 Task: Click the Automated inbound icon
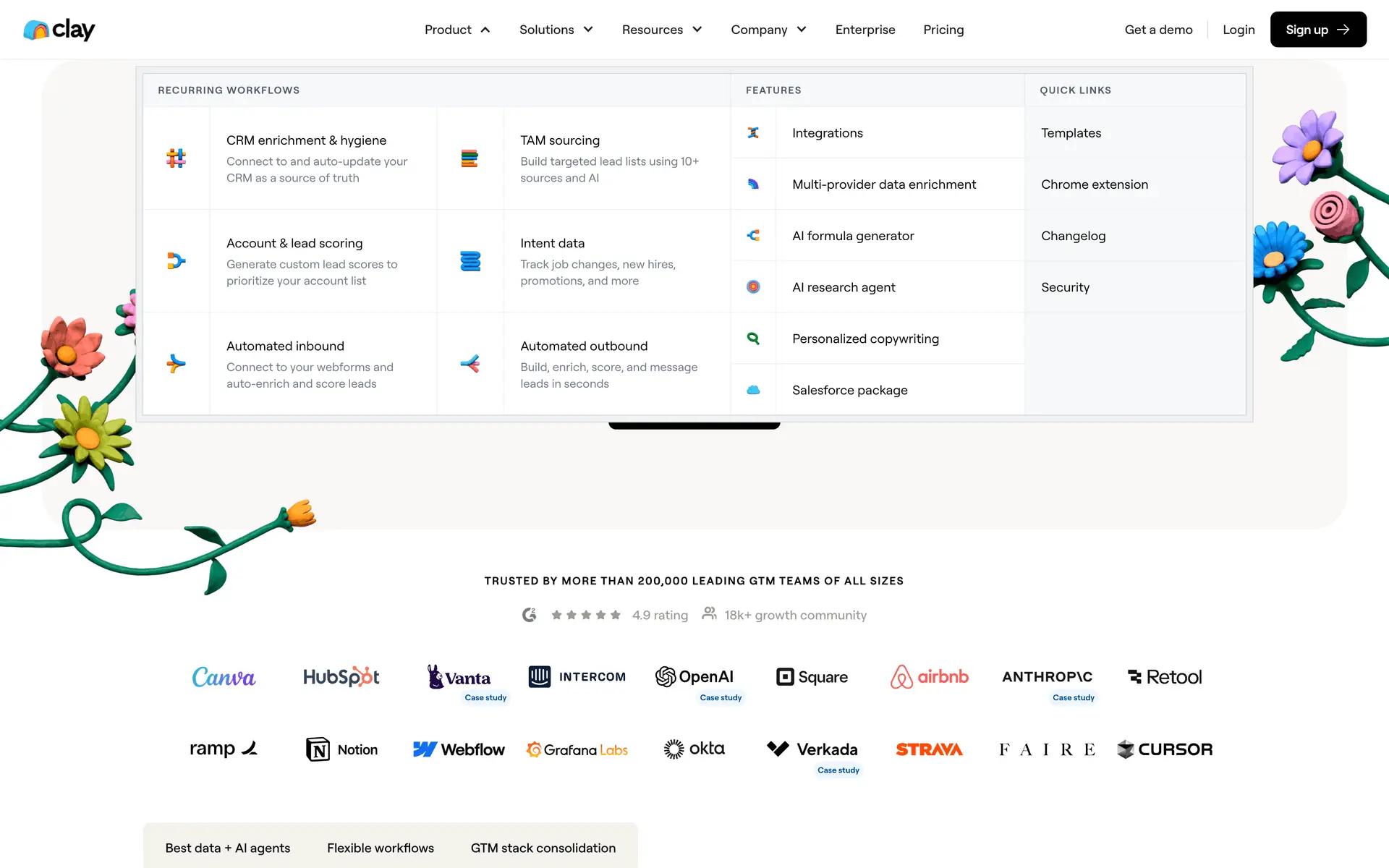click(176, 364)
